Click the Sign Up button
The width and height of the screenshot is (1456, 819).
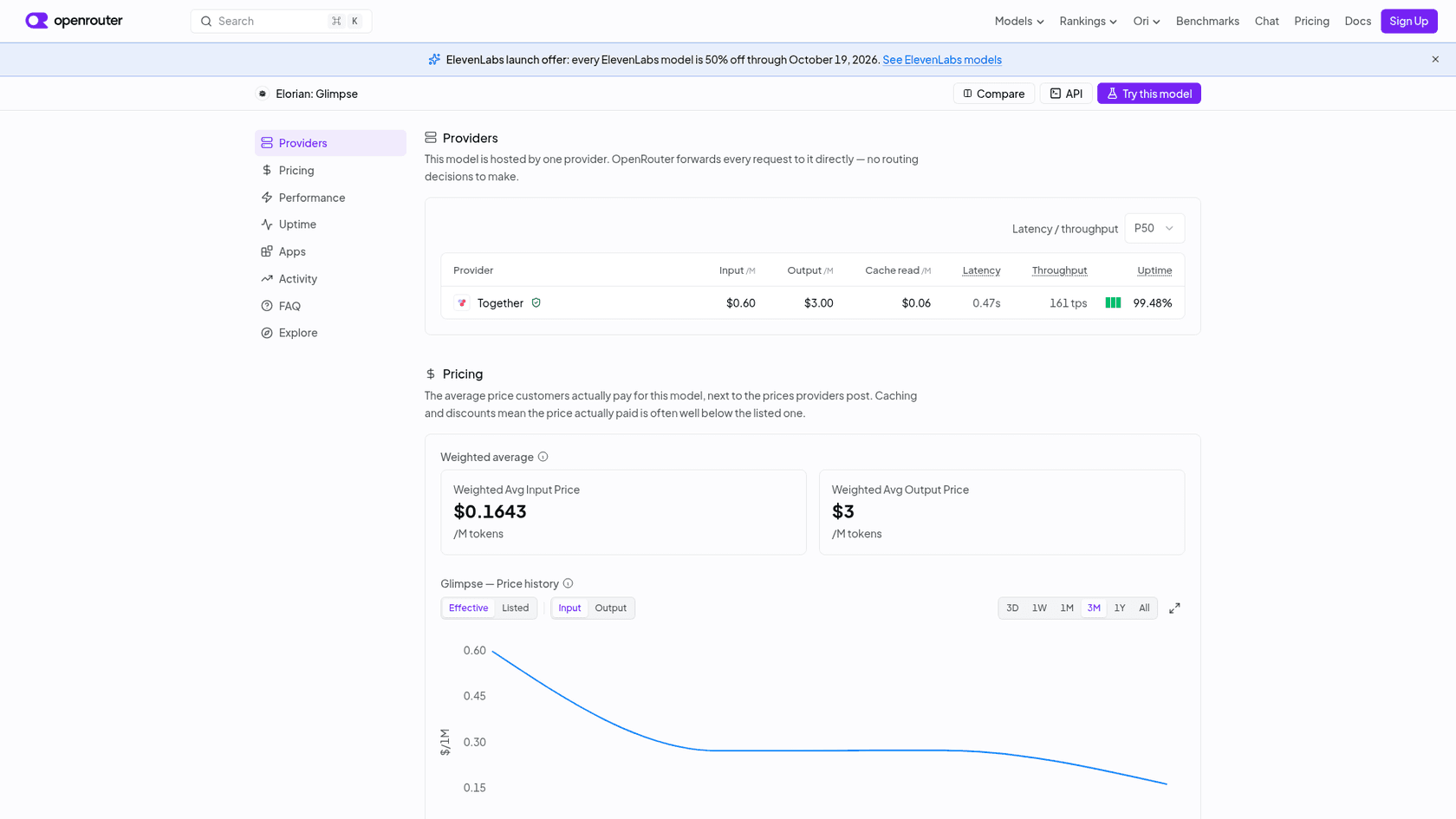click(1408, 21)
